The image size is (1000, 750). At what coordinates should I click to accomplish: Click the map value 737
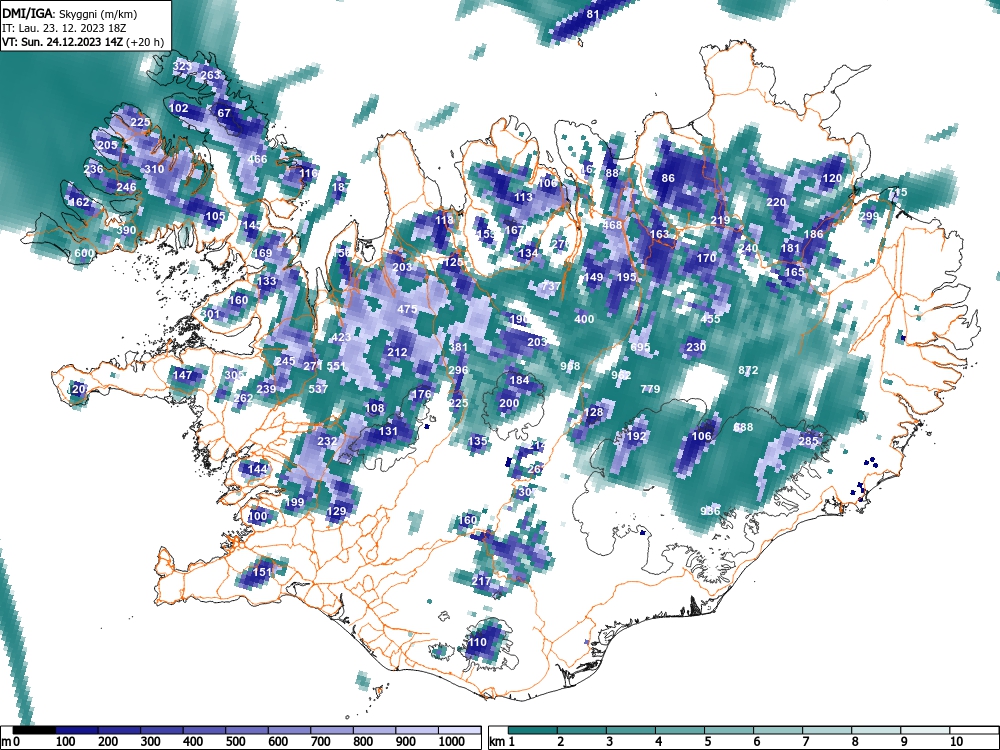click(x=550, y=287)
